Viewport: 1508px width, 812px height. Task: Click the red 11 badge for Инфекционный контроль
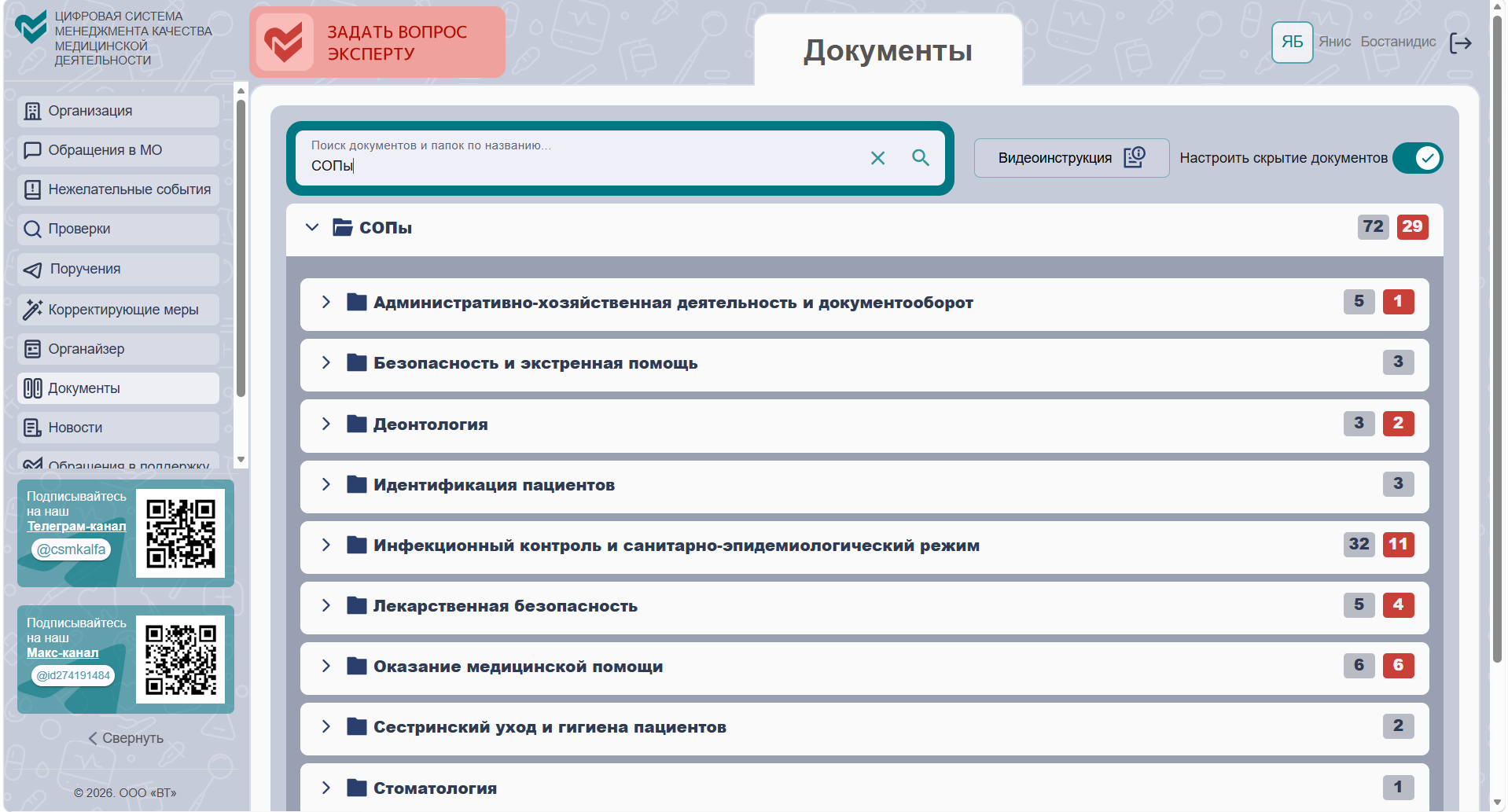[1398, 544]
